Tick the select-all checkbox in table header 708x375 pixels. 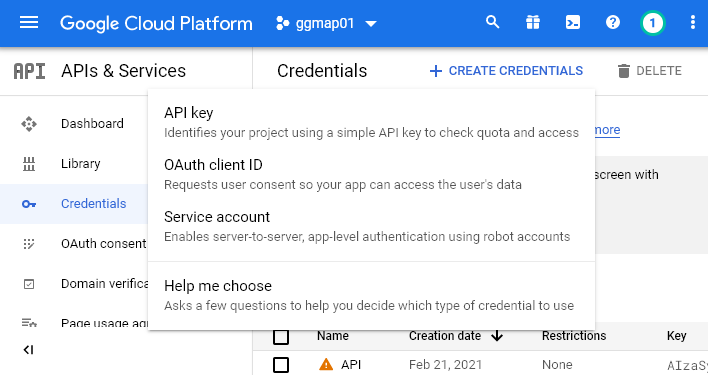point(281,337)
